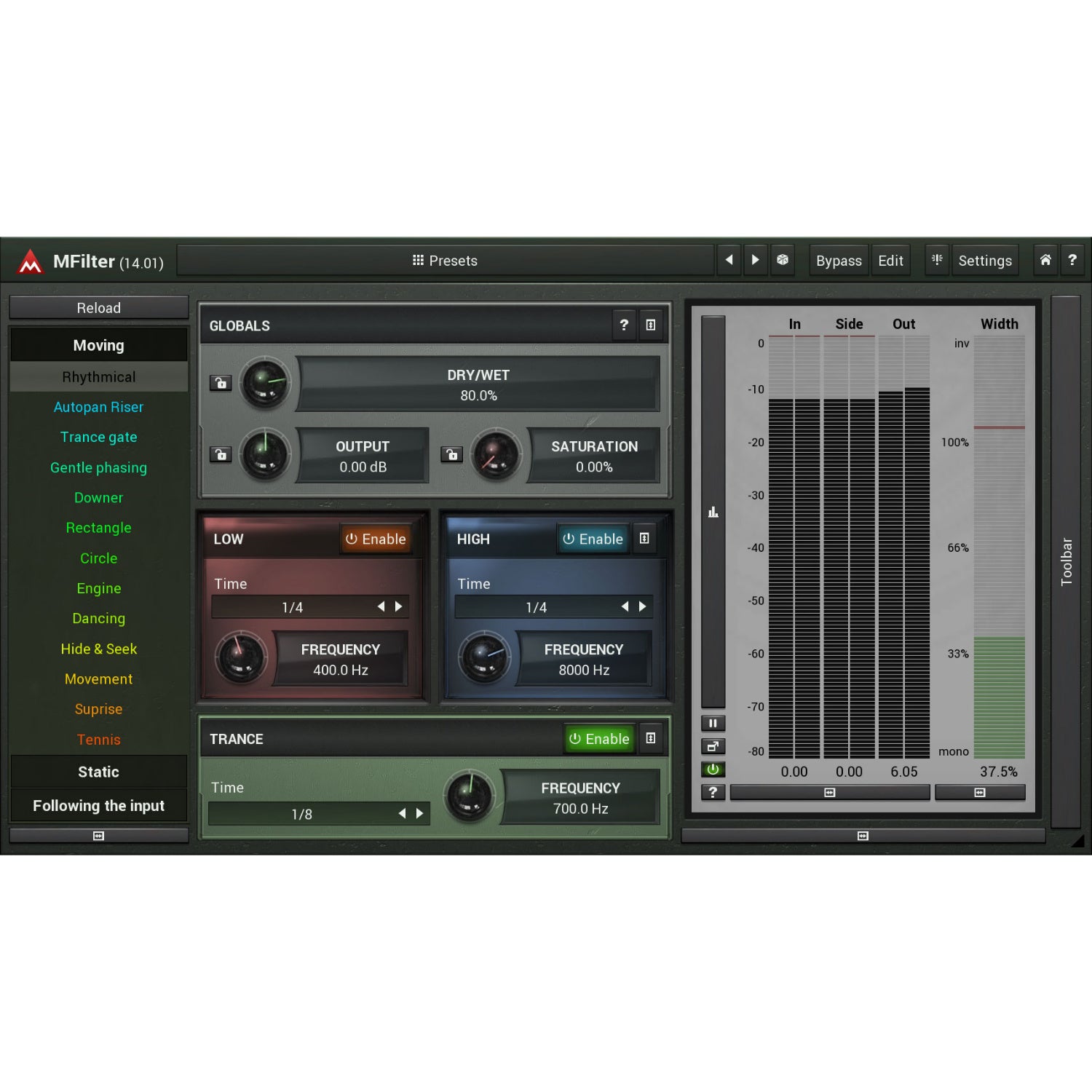Image resolution: width=1092 pixels, height=1092 pixels.
Task: Step HIGH Time to next value
Action: click(x=642, y=606)
